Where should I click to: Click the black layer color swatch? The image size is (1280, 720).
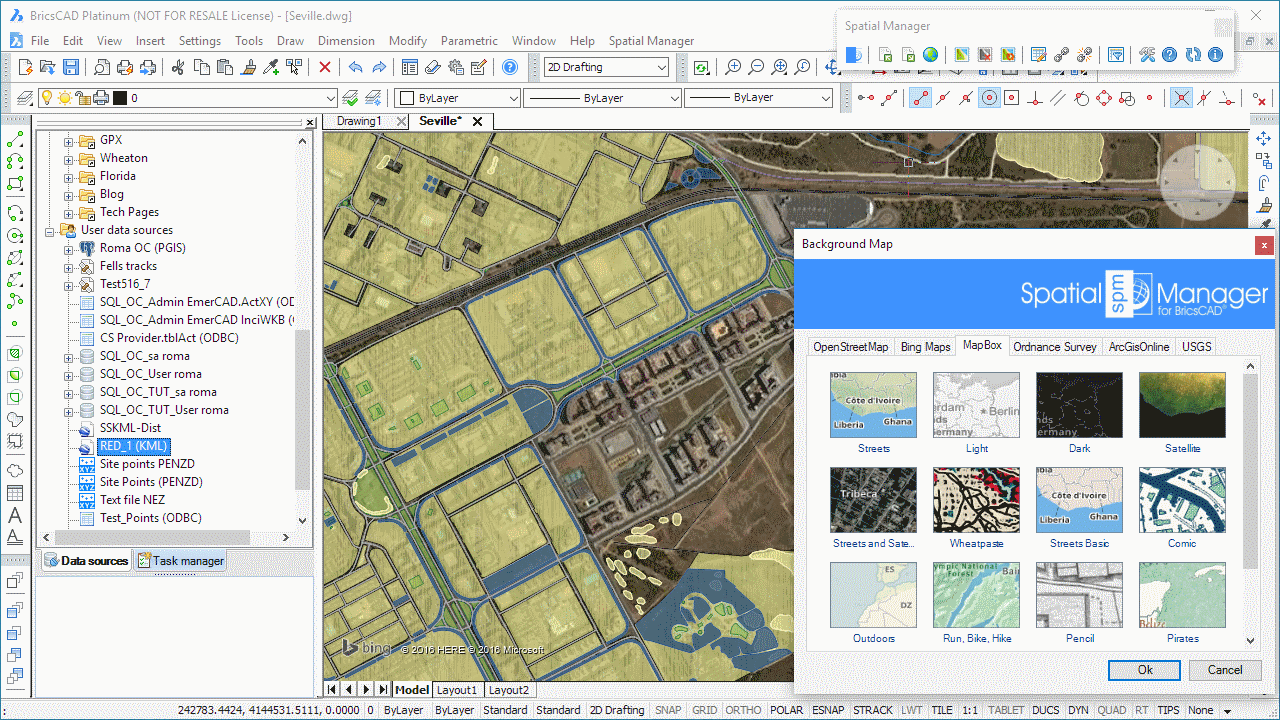[x=120, y=98]
